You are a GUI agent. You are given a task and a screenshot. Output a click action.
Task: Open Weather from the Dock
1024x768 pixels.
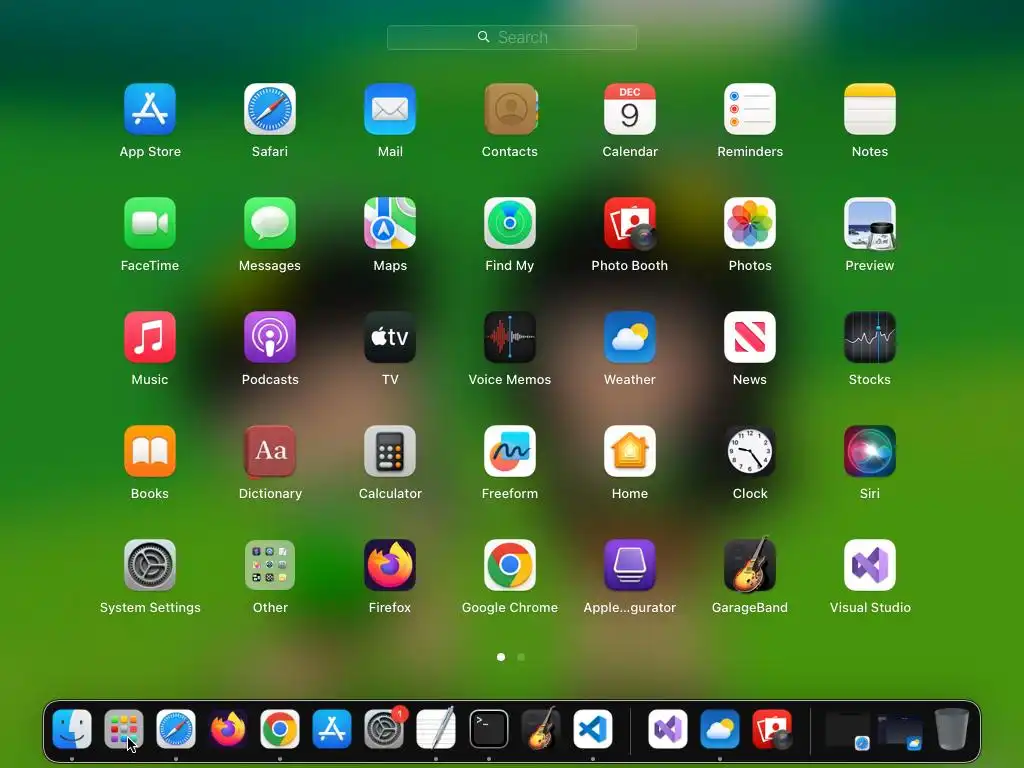720,729
